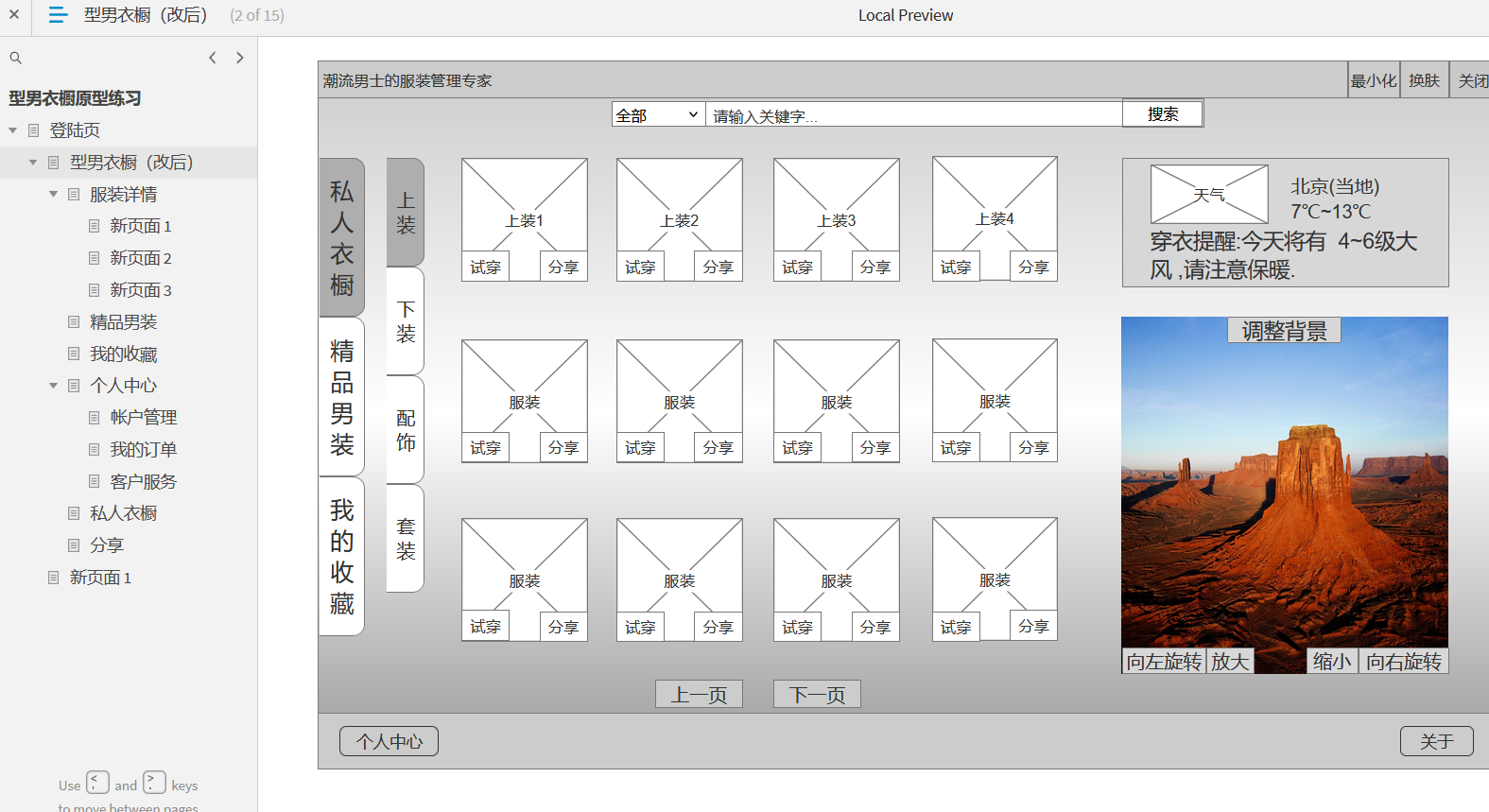Open 新页面 2 in page tree

140,258
